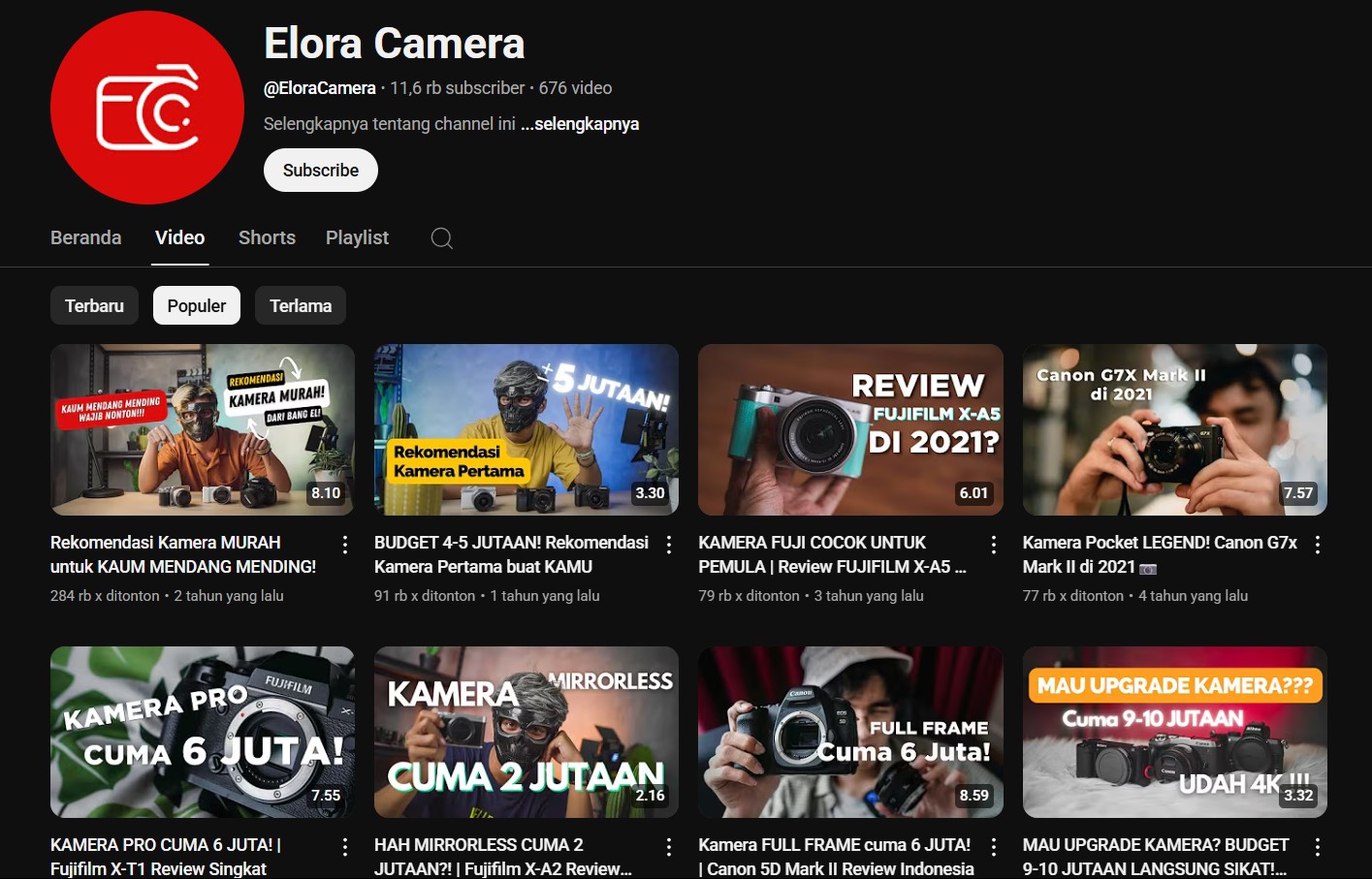
Task: Click title HAH MIRRORLESS CUMA 2 JUTAAN Fujifilm X-A2
Action: (x=503, y=857)
